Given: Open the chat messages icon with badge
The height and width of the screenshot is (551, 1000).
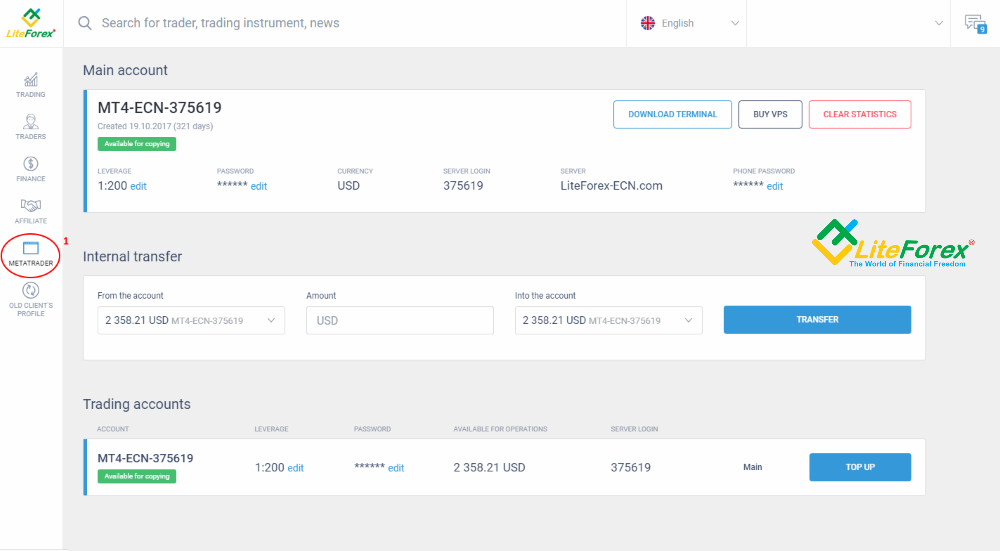Looking at the screenshot, I should 975,24.
